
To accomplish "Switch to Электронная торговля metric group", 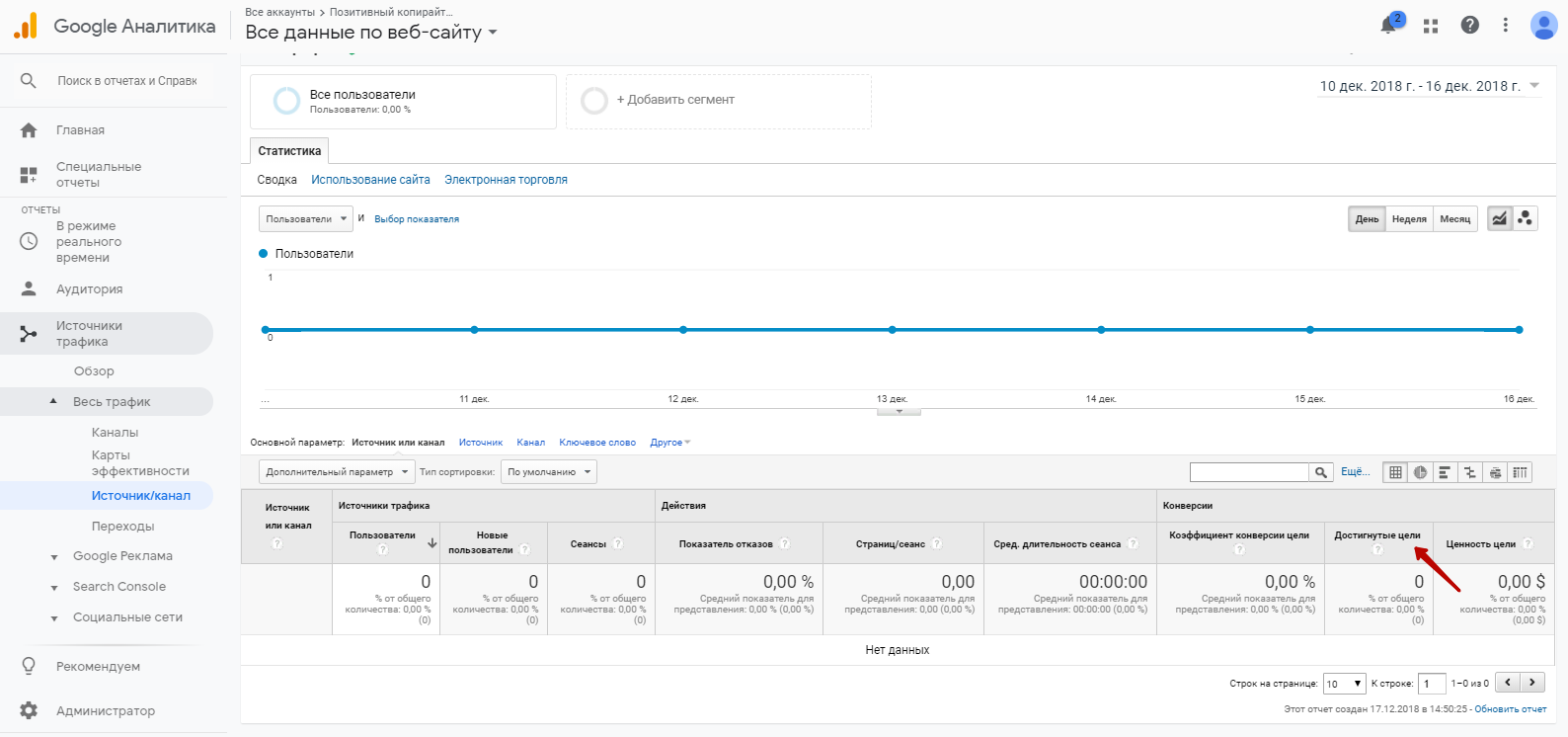I will pyautogui.click(x=506, y=180).
